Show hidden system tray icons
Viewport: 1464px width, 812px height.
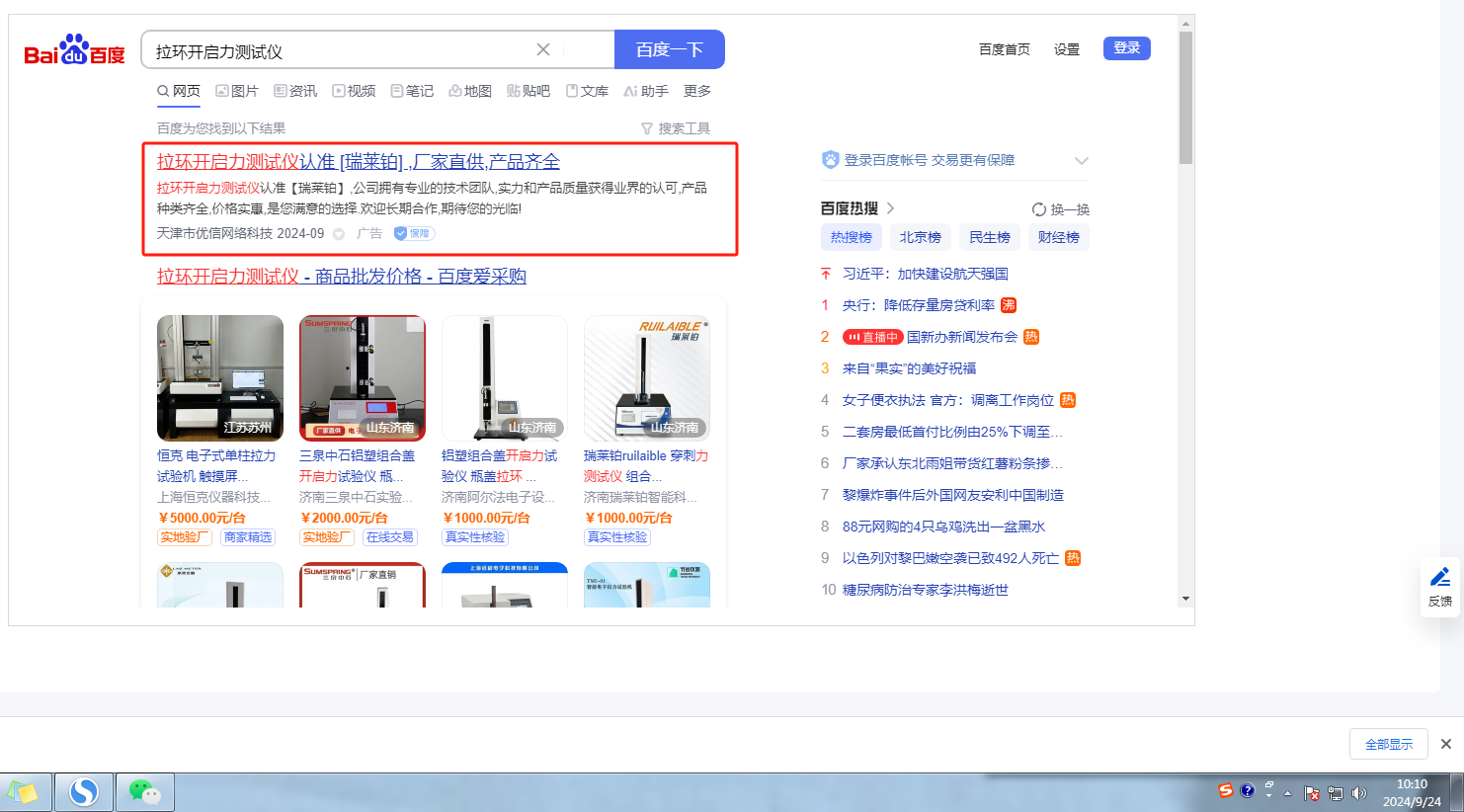1287,793
